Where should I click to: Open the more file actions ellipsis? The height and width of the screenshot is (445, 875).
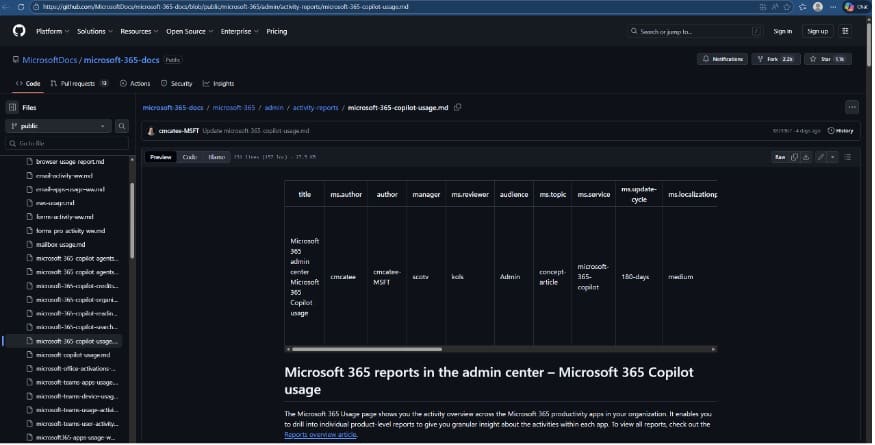coord(851,107)
